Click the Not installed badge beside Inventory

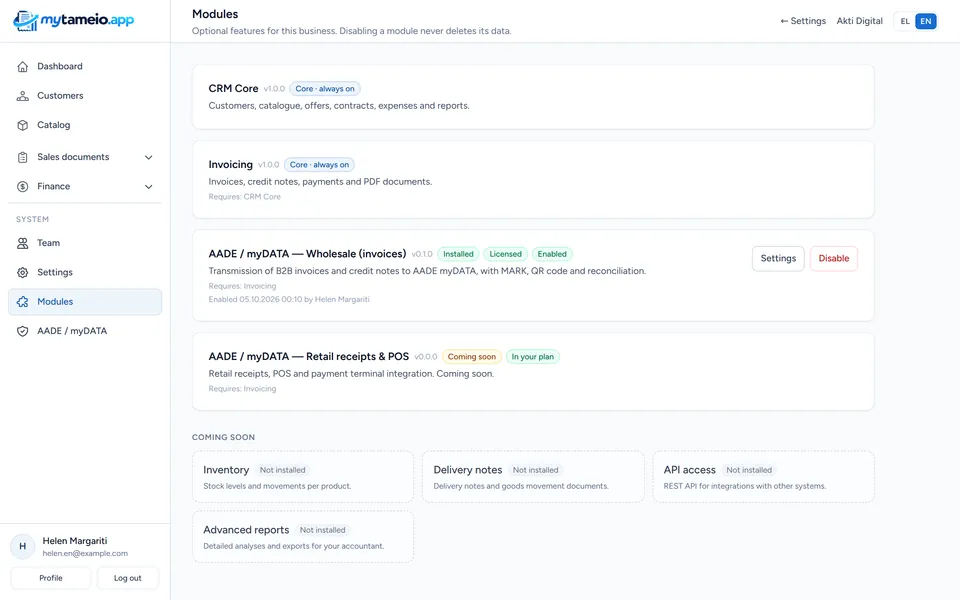(282, 470)
